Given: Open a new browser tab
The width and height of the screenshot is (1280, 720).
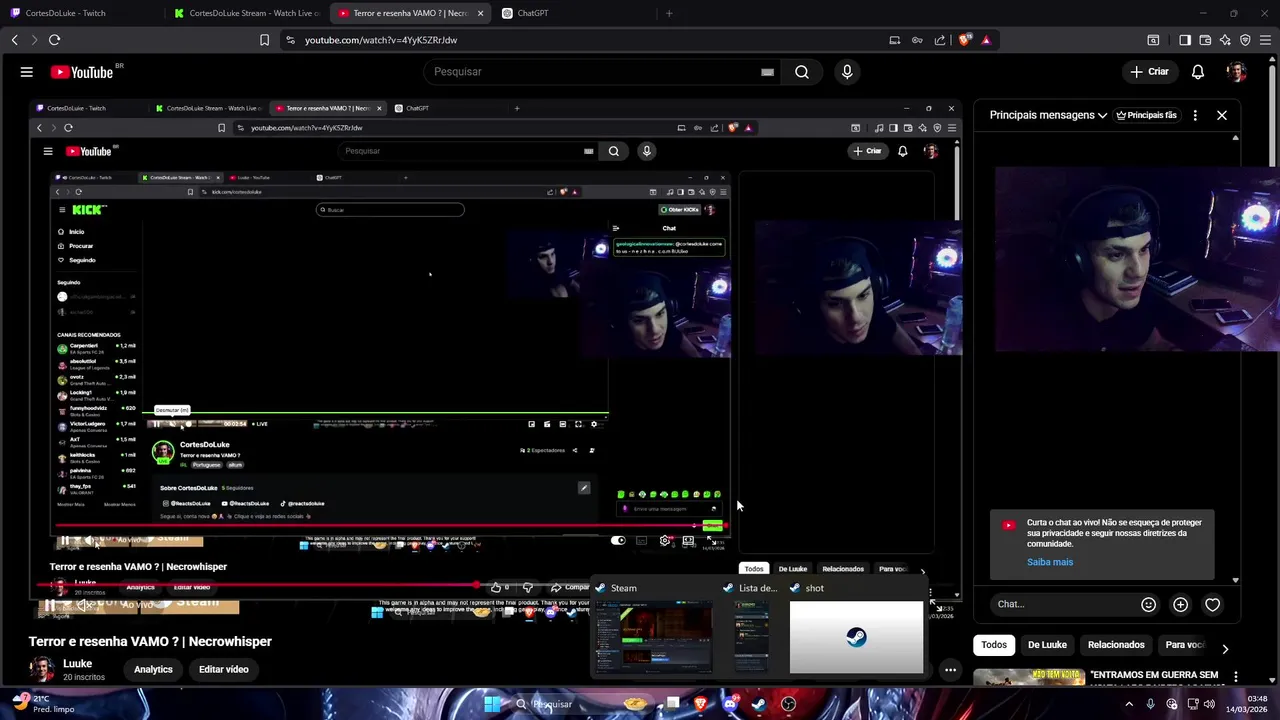Looking at the screenshot, I should [x=669, y=13].
